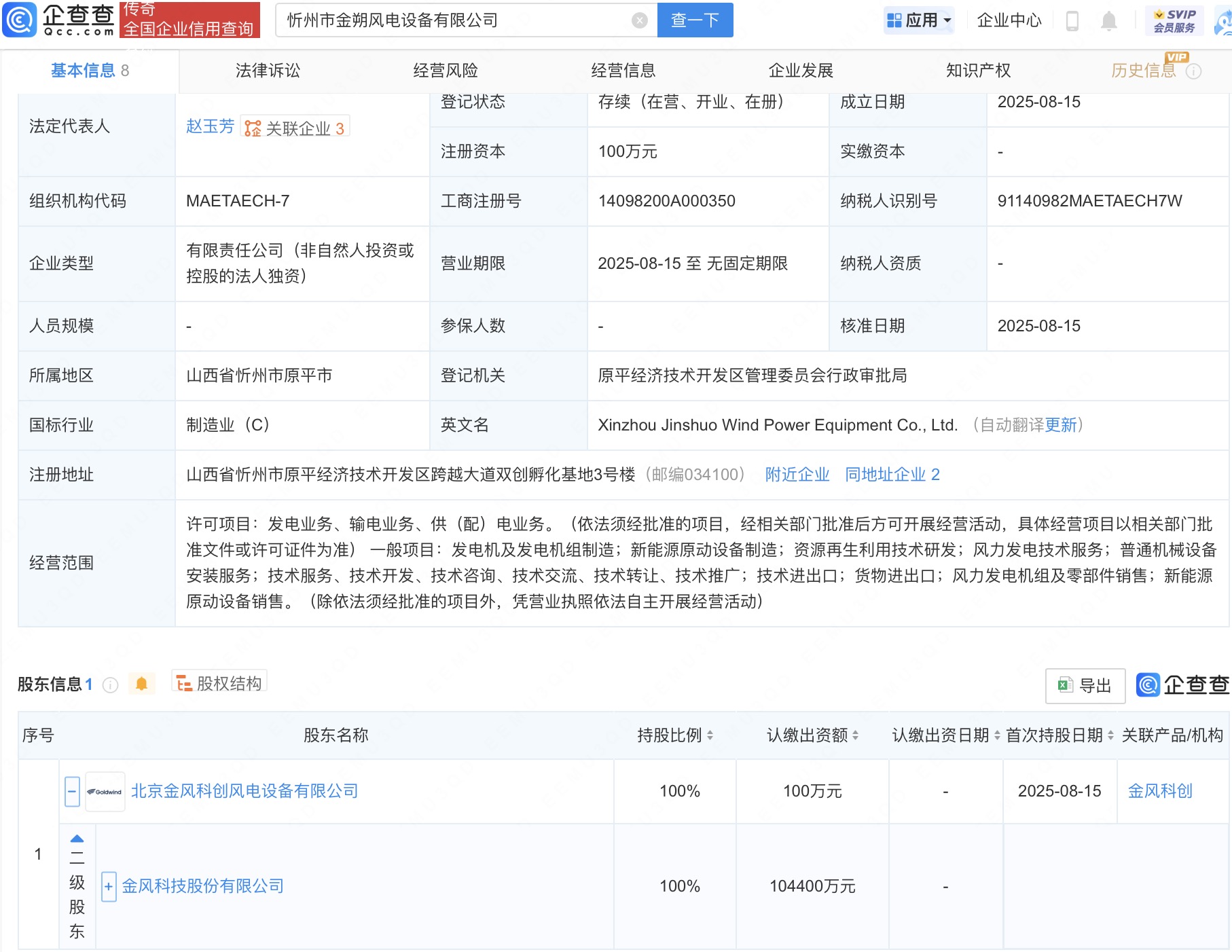
Task: Switch to the 经营风险 tab
Action: pos(446,71)
